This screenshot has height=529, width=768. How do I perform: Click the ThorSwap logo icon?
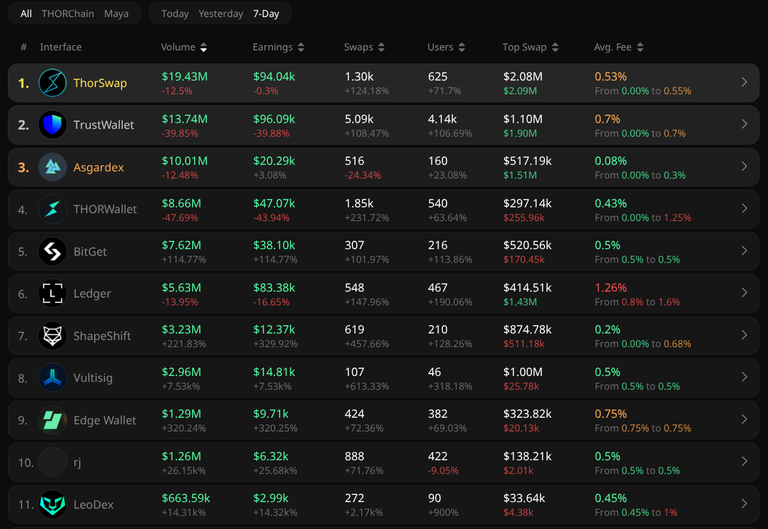point(52,83)
